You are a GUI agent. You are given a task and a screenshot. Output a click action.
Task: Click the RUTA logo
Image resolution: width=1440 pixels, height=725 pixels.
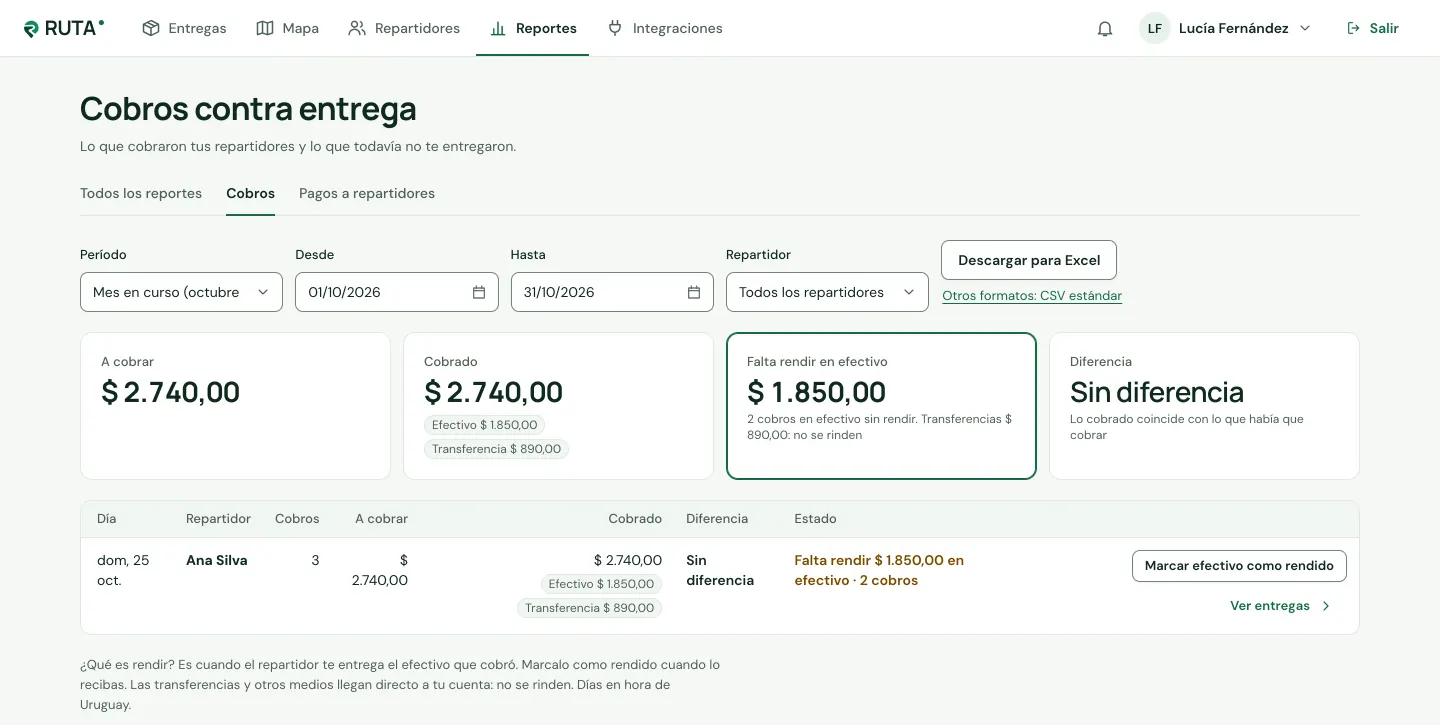64,28
